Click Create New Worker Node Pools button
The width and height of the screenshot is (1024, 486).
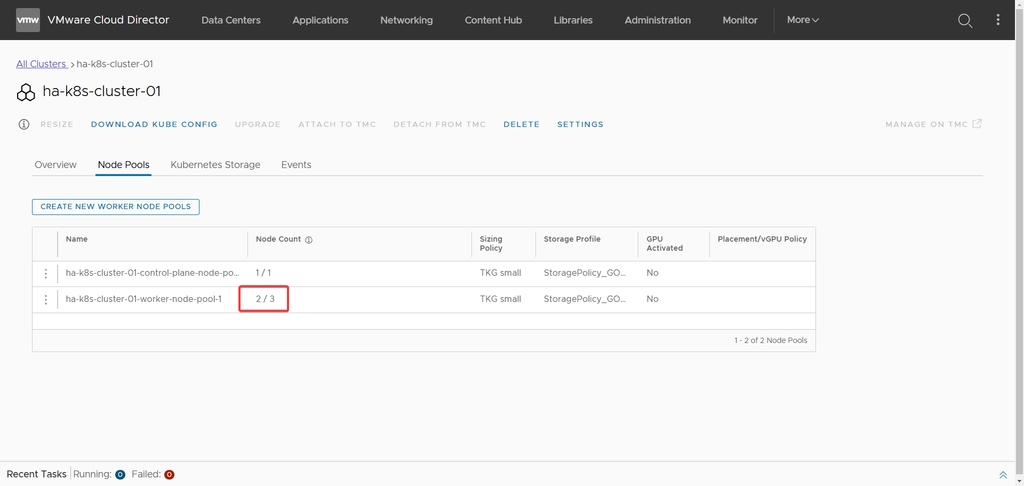click(116, 207)
